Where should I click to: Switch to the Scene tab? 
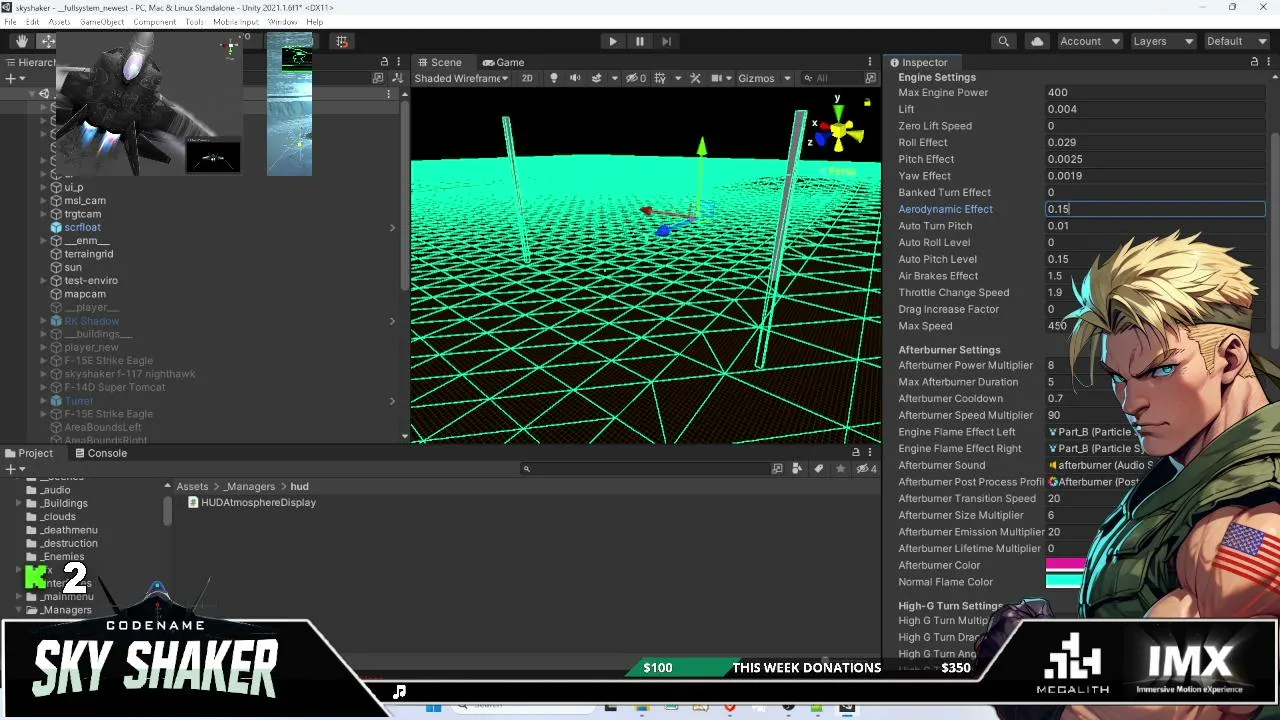439,62
